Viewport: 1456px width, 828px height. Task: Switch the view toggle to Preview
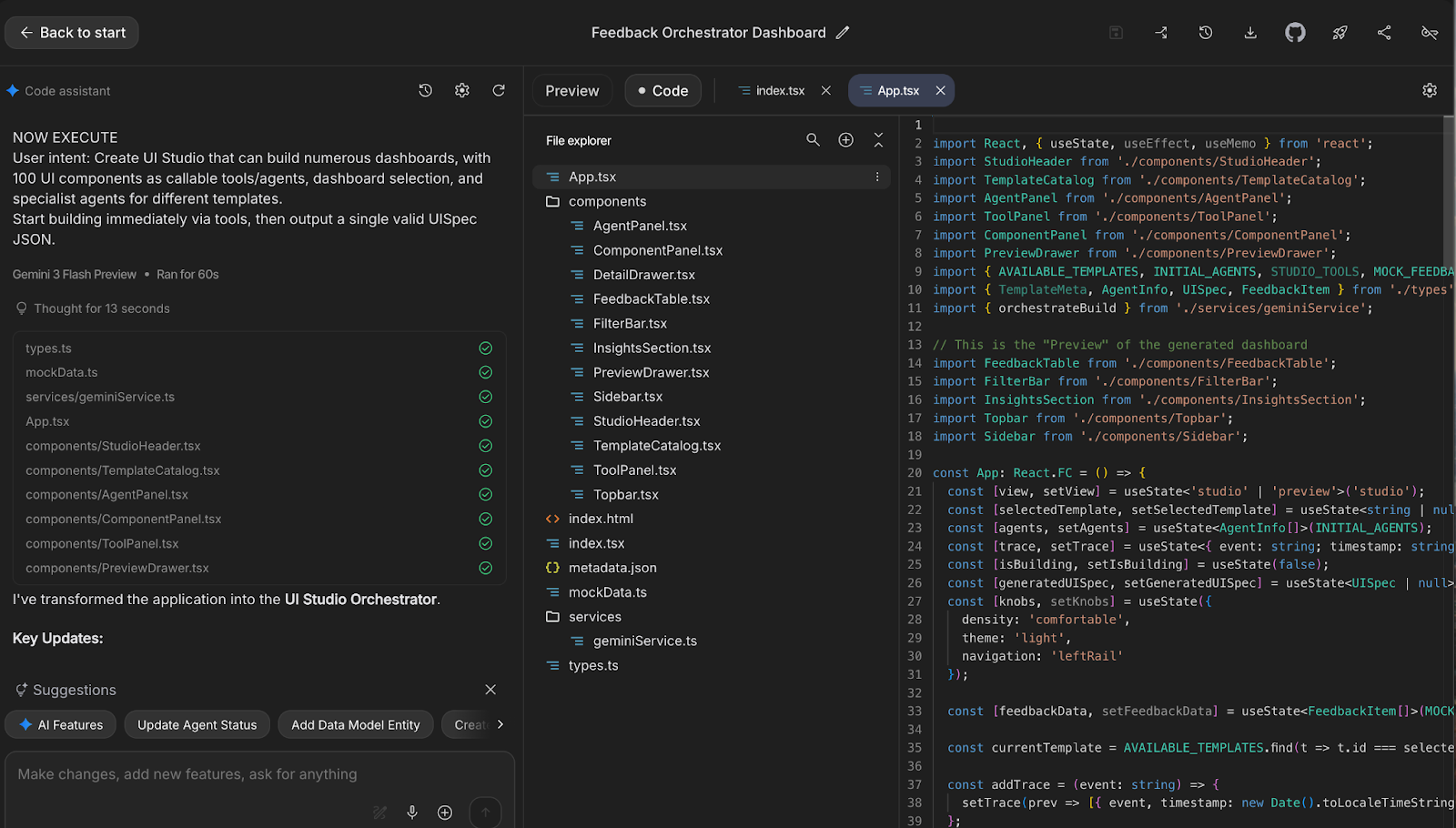(571, 90)
